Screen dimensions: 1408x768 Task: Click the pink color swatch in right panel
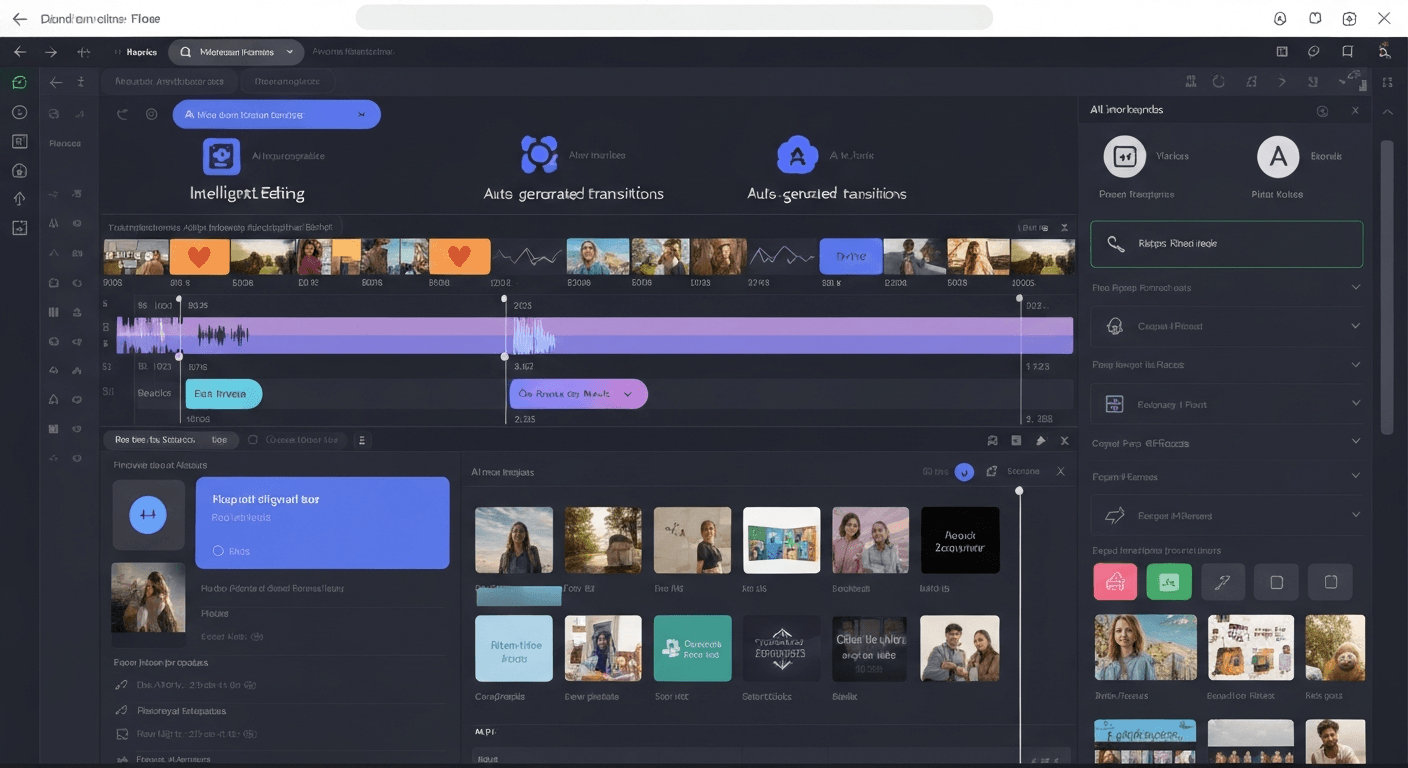coord(1115,580)
